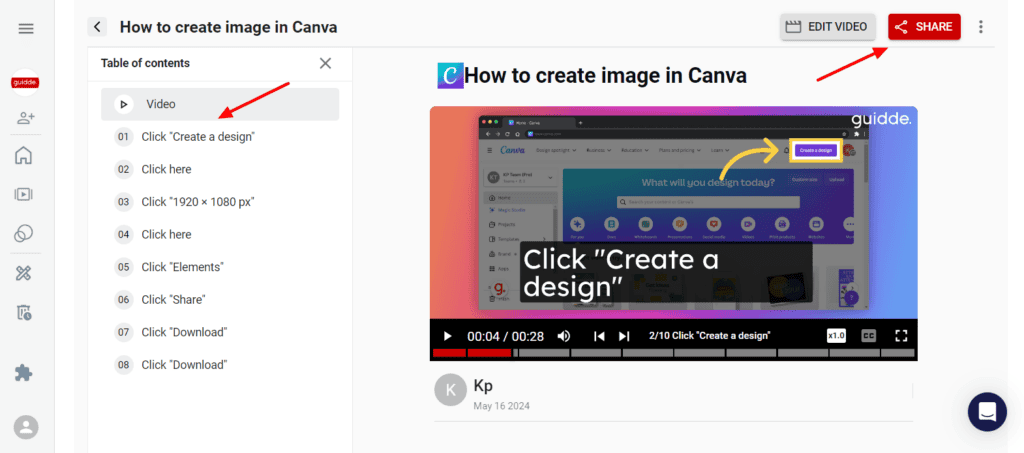The image size is (1024, 453).
Task: Click the "Table of contents" heading
Action: 145,63
